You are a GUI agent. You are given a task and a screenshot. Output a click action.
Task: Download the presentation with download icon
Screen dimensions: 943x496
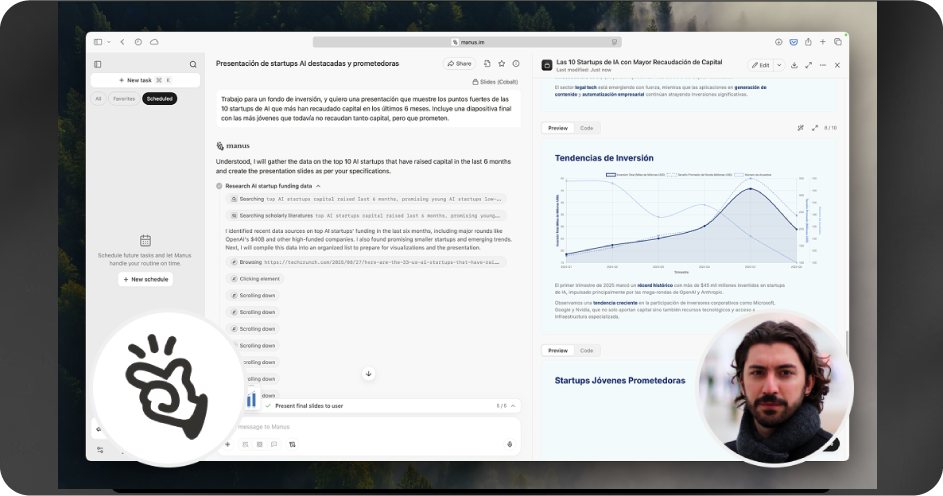click(x=794, y=65)
